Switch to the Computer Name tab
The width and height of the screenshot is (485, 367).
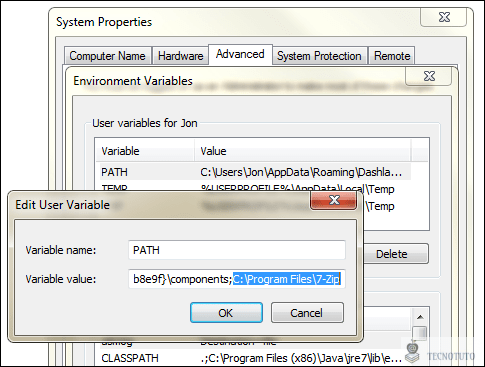click(x=107, y=56)
